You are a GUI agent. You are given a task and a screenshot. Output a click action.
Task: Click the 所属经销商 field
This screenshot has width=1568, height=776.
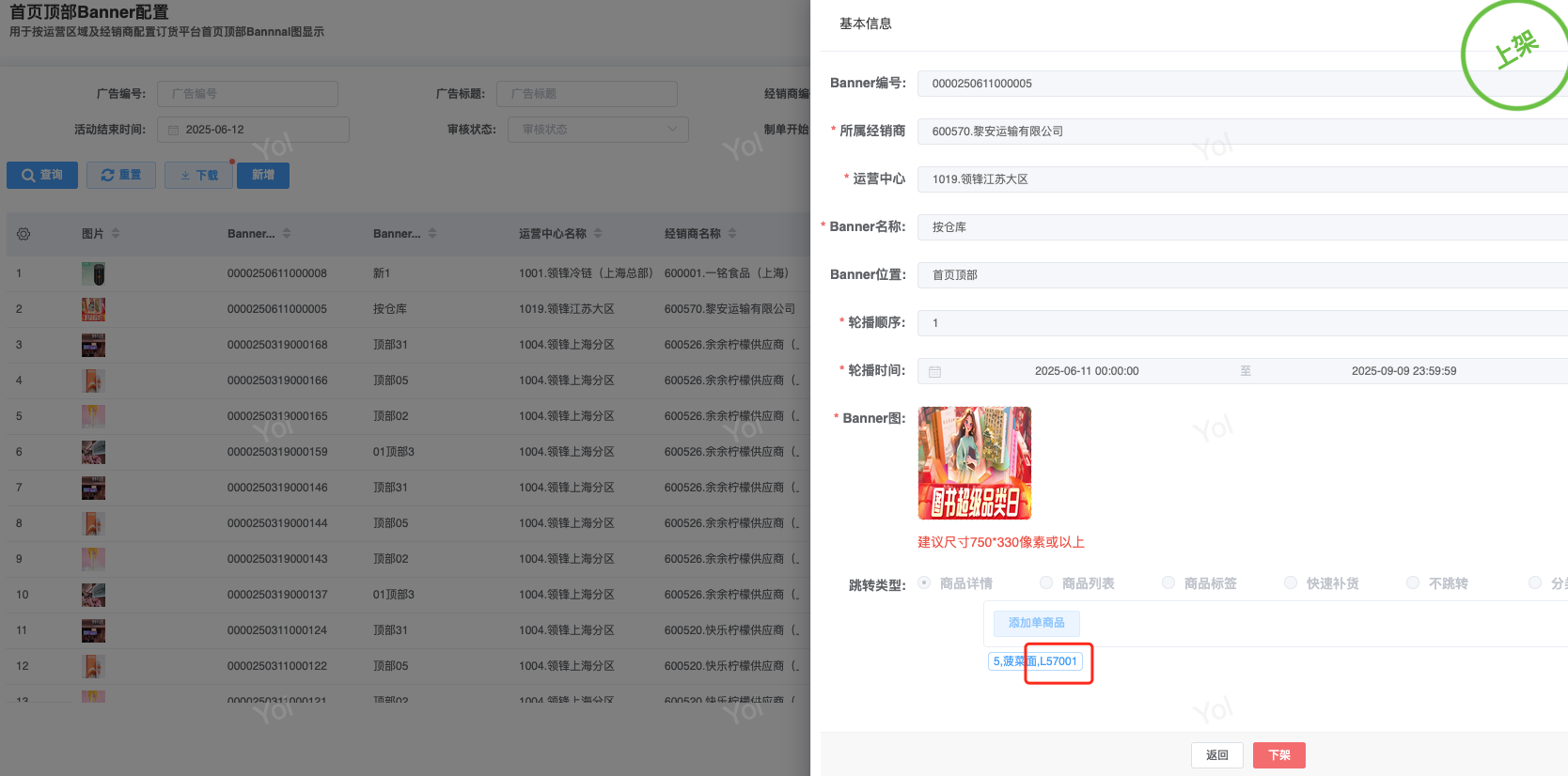coord(1243,132)
